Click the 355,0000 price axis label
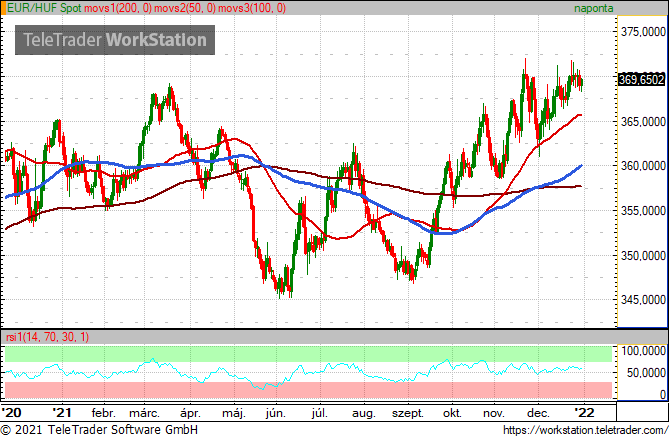This screenshot has width=669, height=439. 643,211
